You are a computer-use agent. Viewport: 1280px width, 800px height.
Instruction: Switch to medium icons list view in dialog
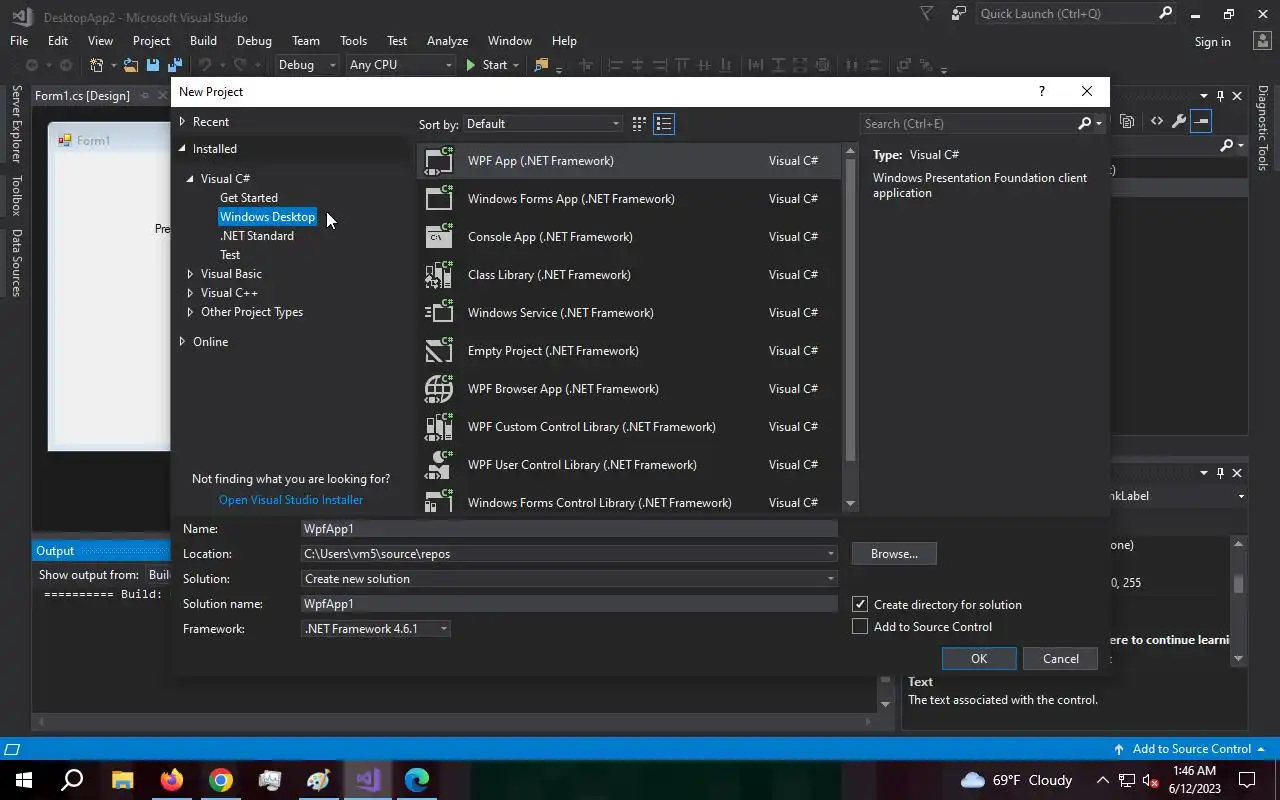664,123
